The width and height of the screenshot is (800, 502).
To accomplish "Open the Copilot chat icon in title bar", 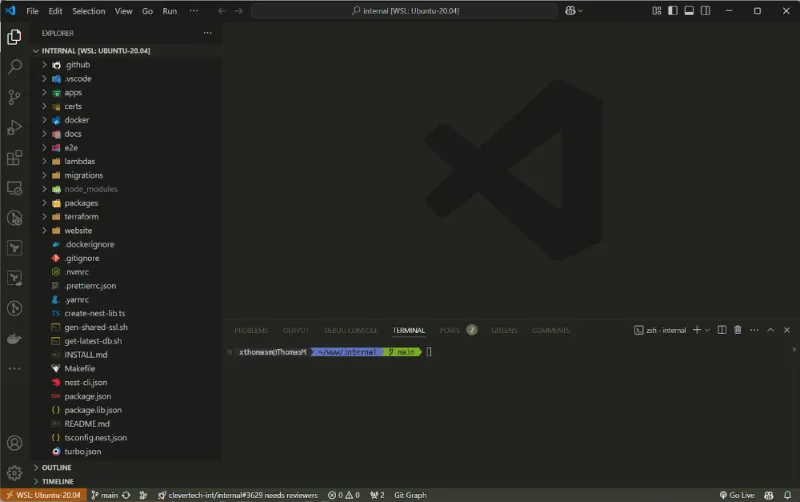I will click(x=570, y=11).
